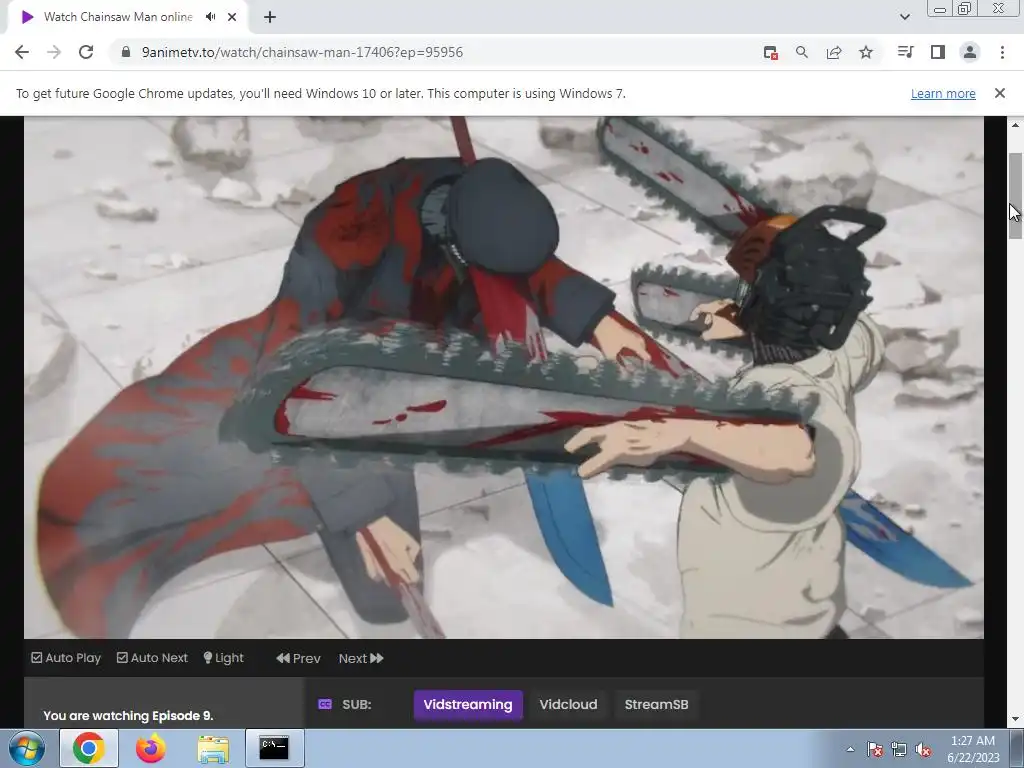Image resolution: width=1024 pixels, height=768 pixels.
Task: Skip to the Next episode
Action: pos(360,658)
